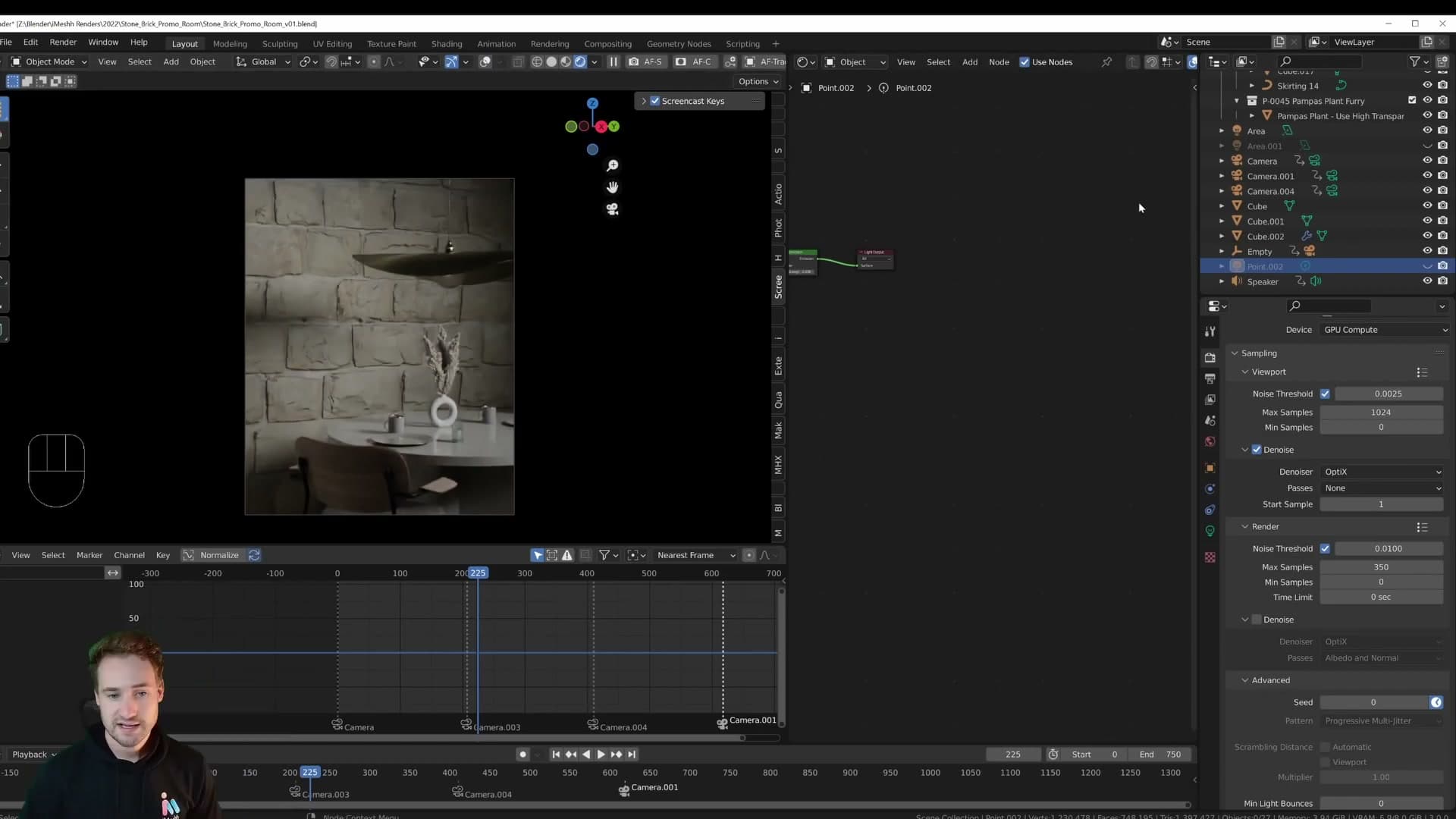Click the pin node tree icon
Image resolution: width=1456 pixels, height=819 pixels.
[x=1107, y=62]
